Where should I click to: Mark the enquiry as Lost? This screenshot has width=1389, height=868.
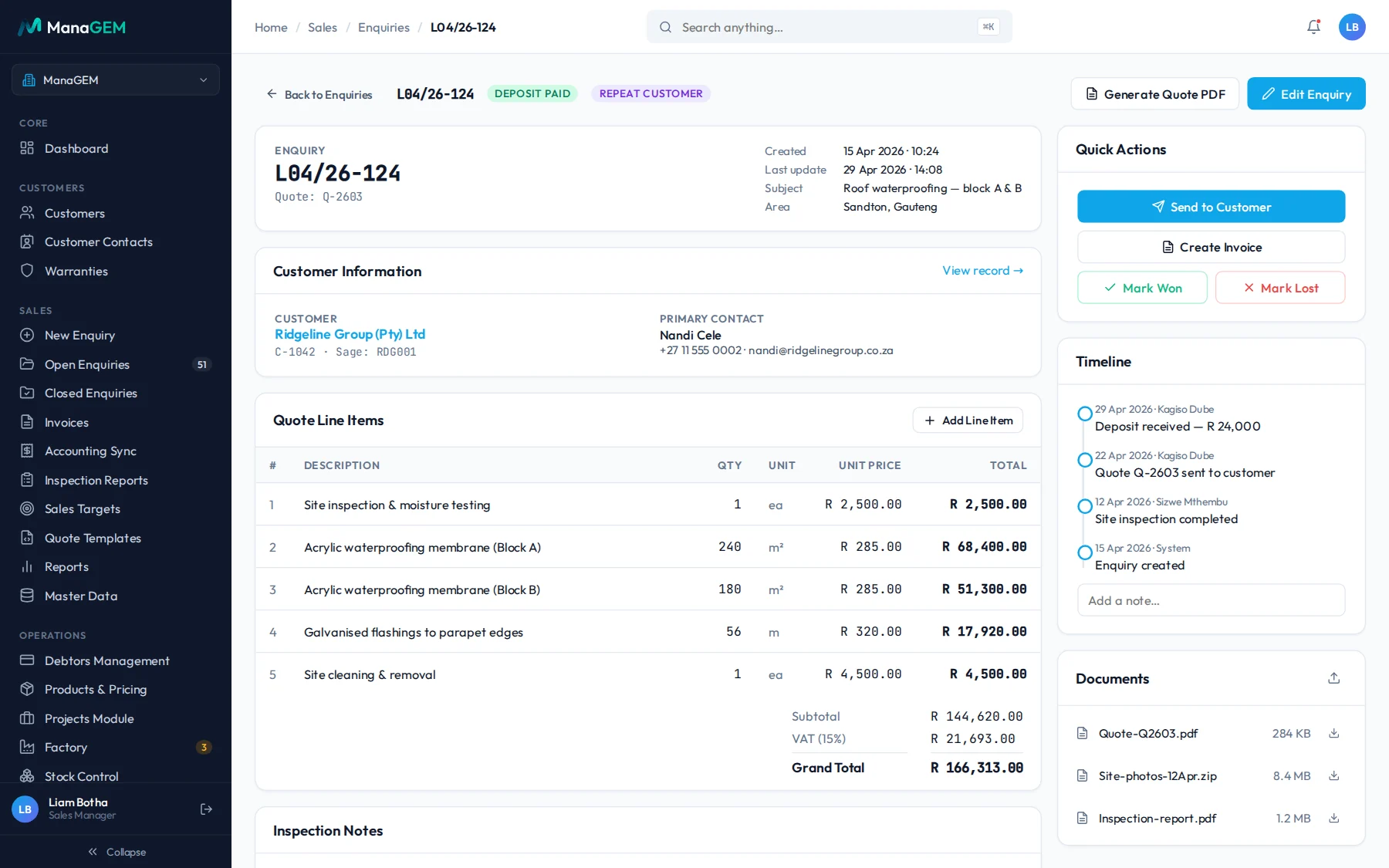click(1280, 288)
